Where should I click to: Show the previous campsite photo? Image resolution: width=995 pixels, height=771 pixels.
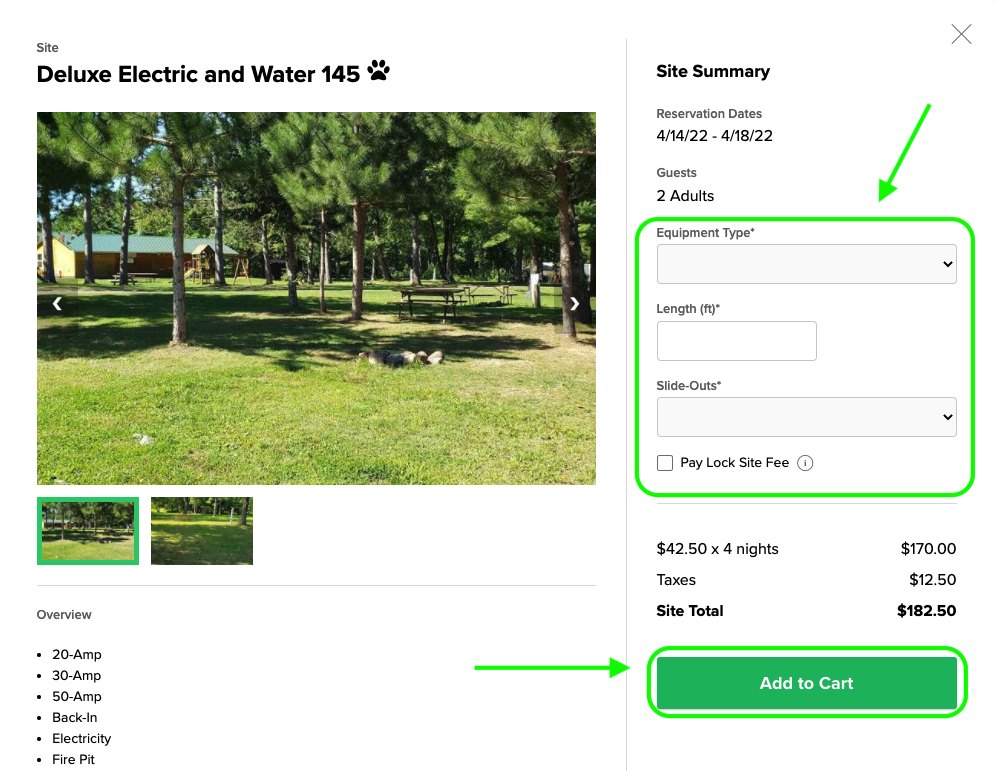tap(57, 304)
